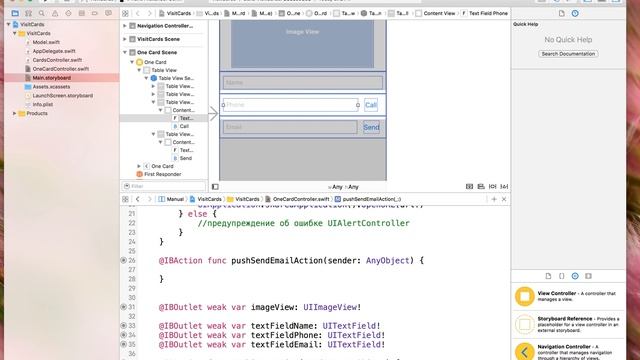This screenshot has width=640, height=360.
Task: Click outlet circle beside imageView declaration
Action: 123,307
